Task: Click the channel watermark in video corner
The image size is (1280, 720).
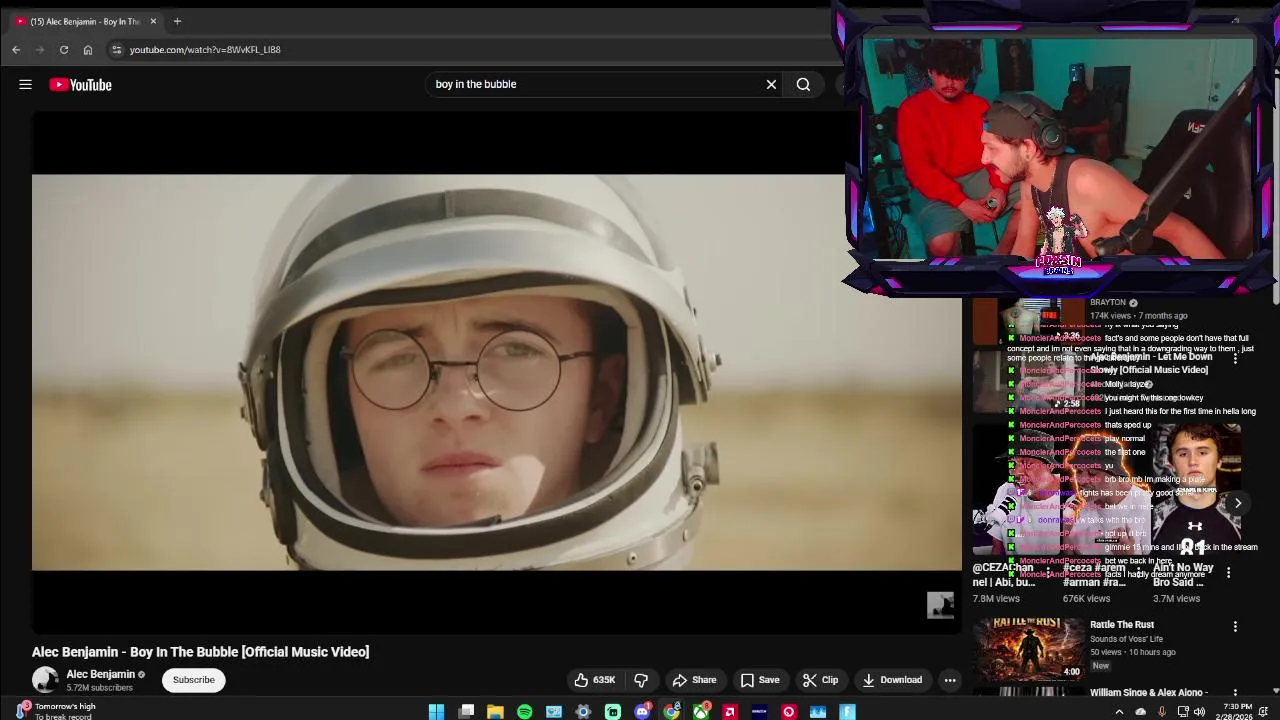Action: tap(940, 605)
